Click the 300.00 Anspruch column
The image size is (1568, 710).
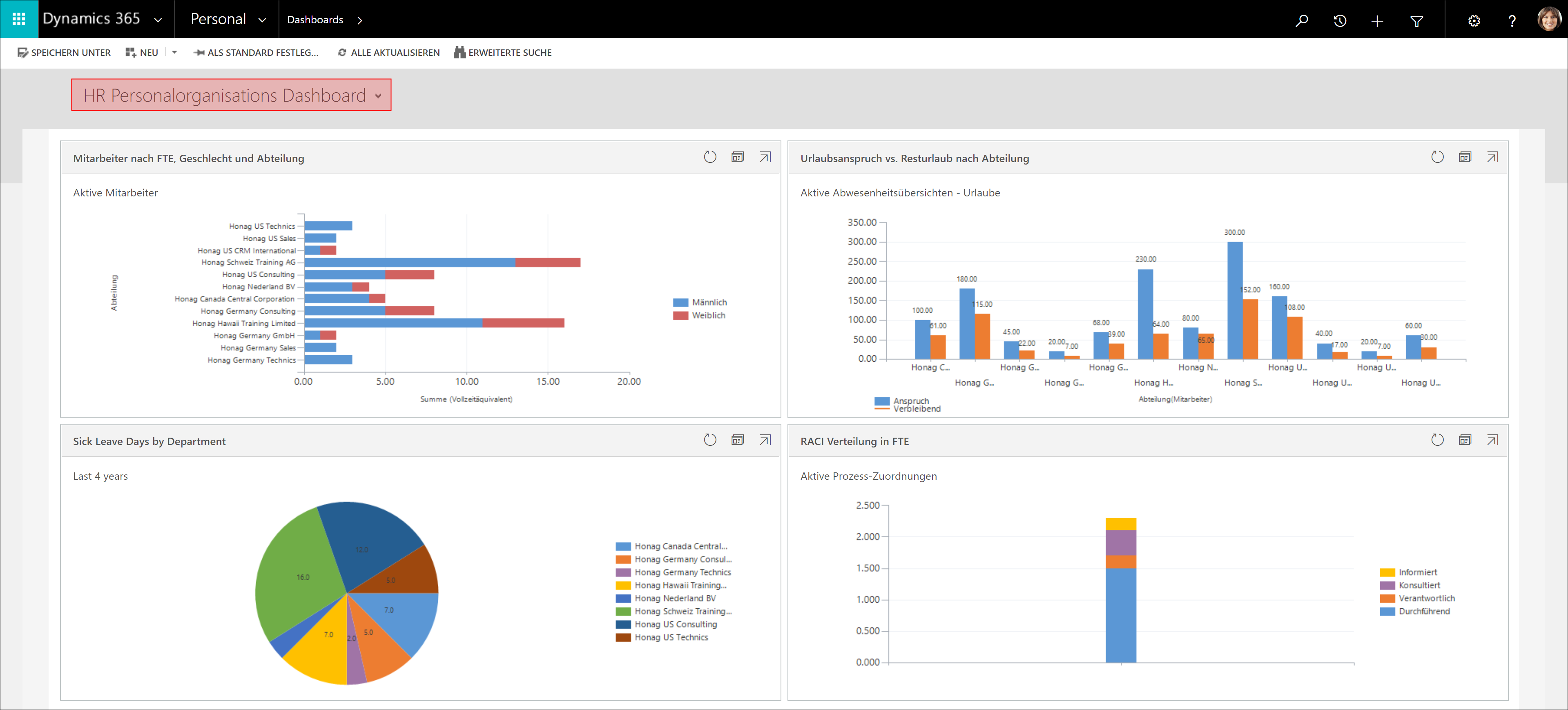(1235, 300)
